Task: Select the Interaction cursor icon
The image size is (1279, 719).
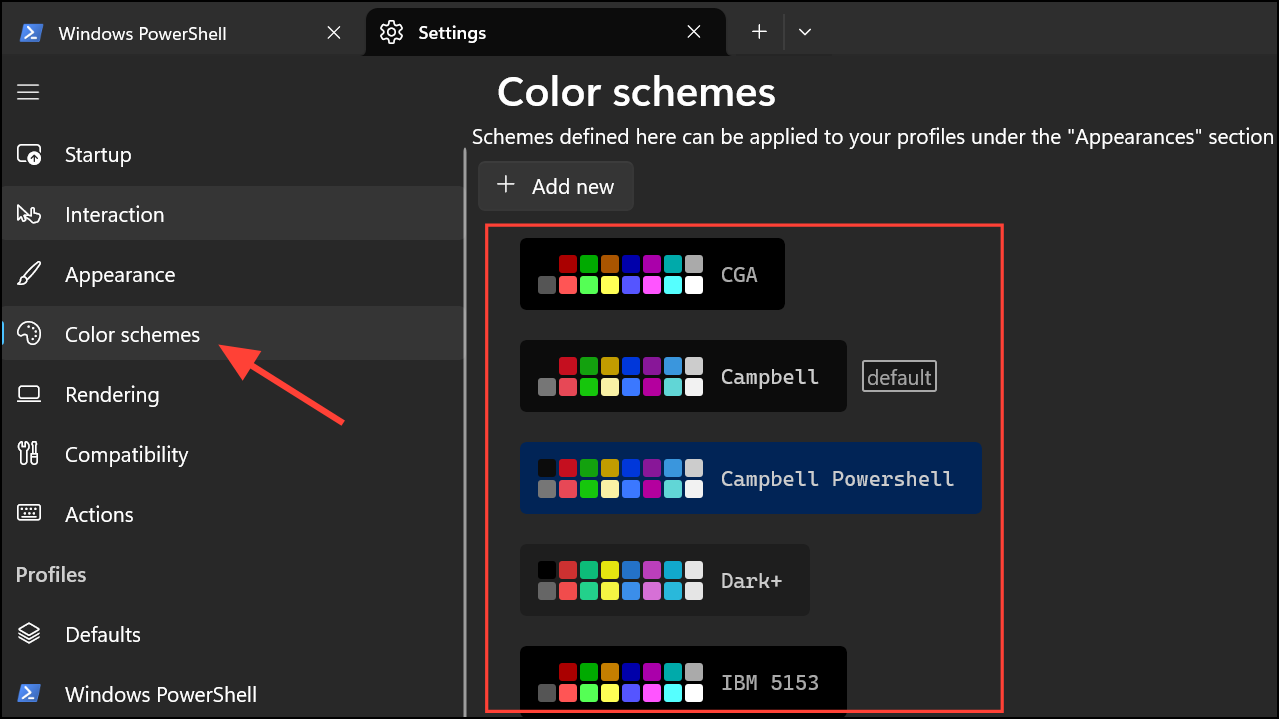Action: [28, 214]
